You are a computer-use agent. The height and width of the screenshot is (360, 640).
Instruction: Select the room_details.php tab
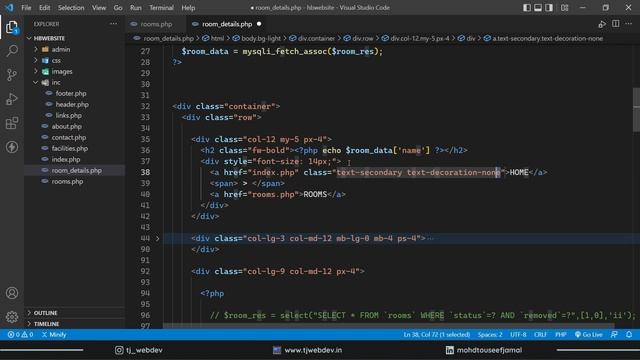pos(227,24)
